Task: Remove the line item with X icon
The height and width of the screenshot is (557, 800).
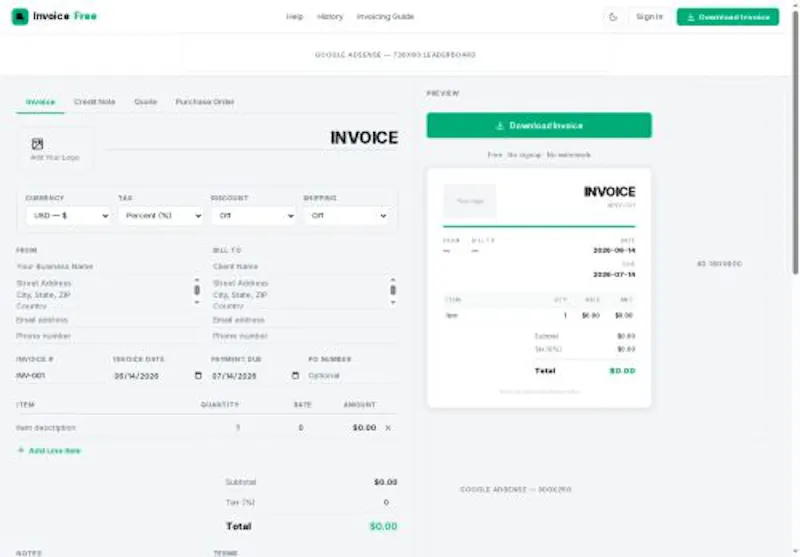Action: pos(388,428)
